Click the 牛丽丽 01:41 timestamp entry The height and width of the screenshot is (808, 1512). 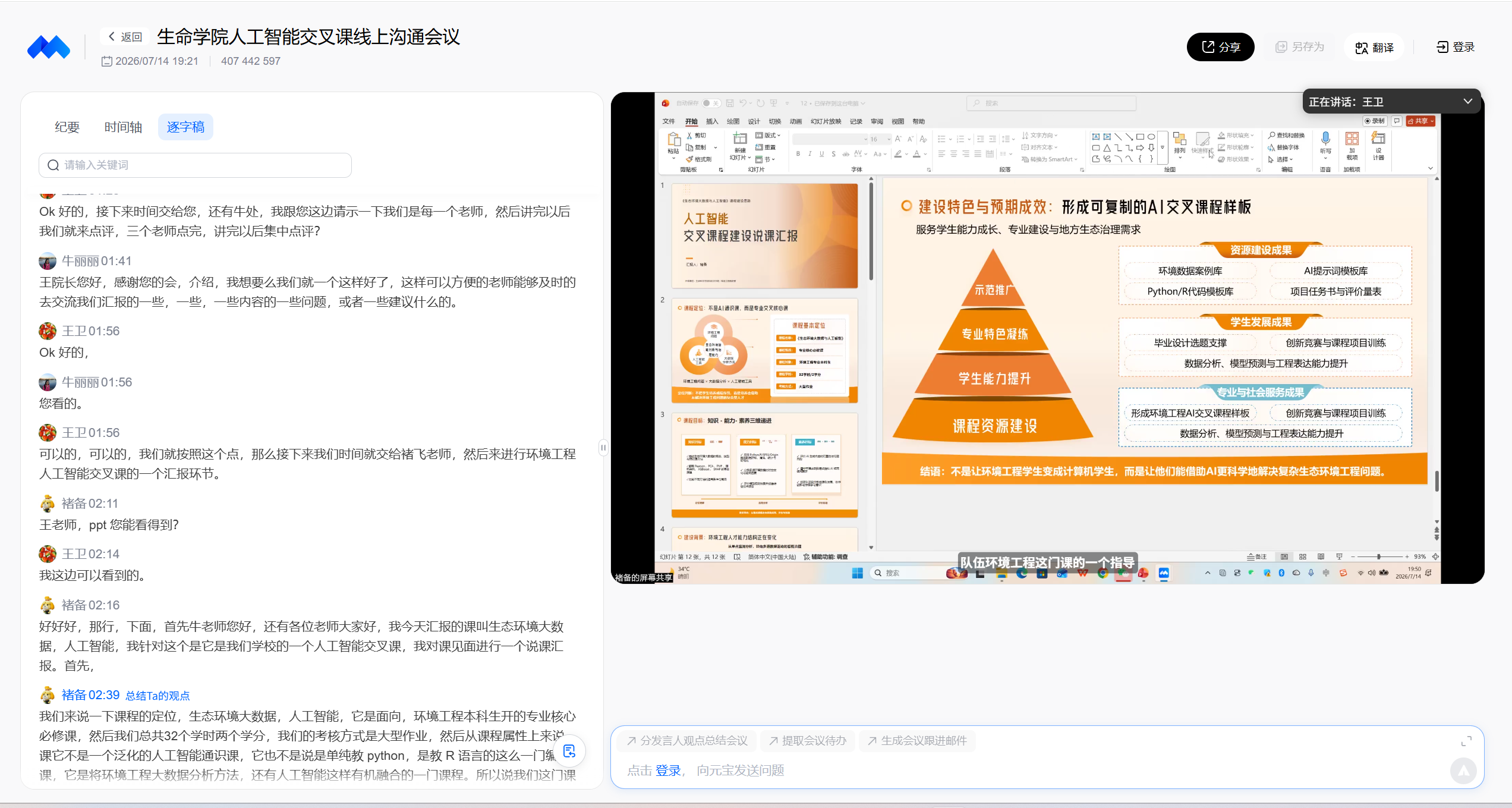click(97, 261)
